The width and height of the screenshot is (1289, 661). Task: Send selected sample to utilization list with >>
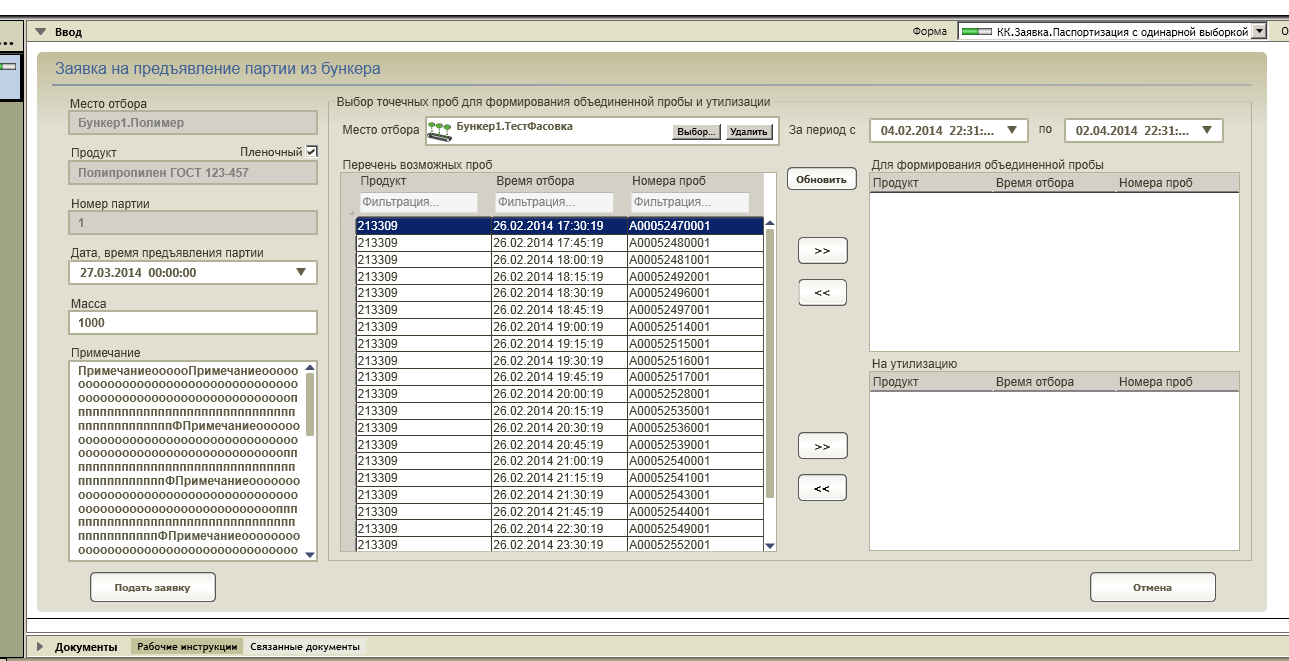pos(822,446)
